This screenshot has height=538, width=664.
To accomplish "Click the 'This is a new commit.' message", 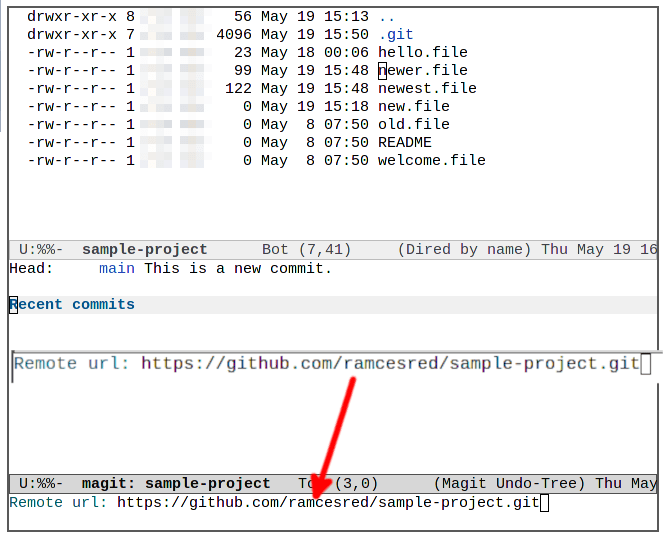I will 238,268.
